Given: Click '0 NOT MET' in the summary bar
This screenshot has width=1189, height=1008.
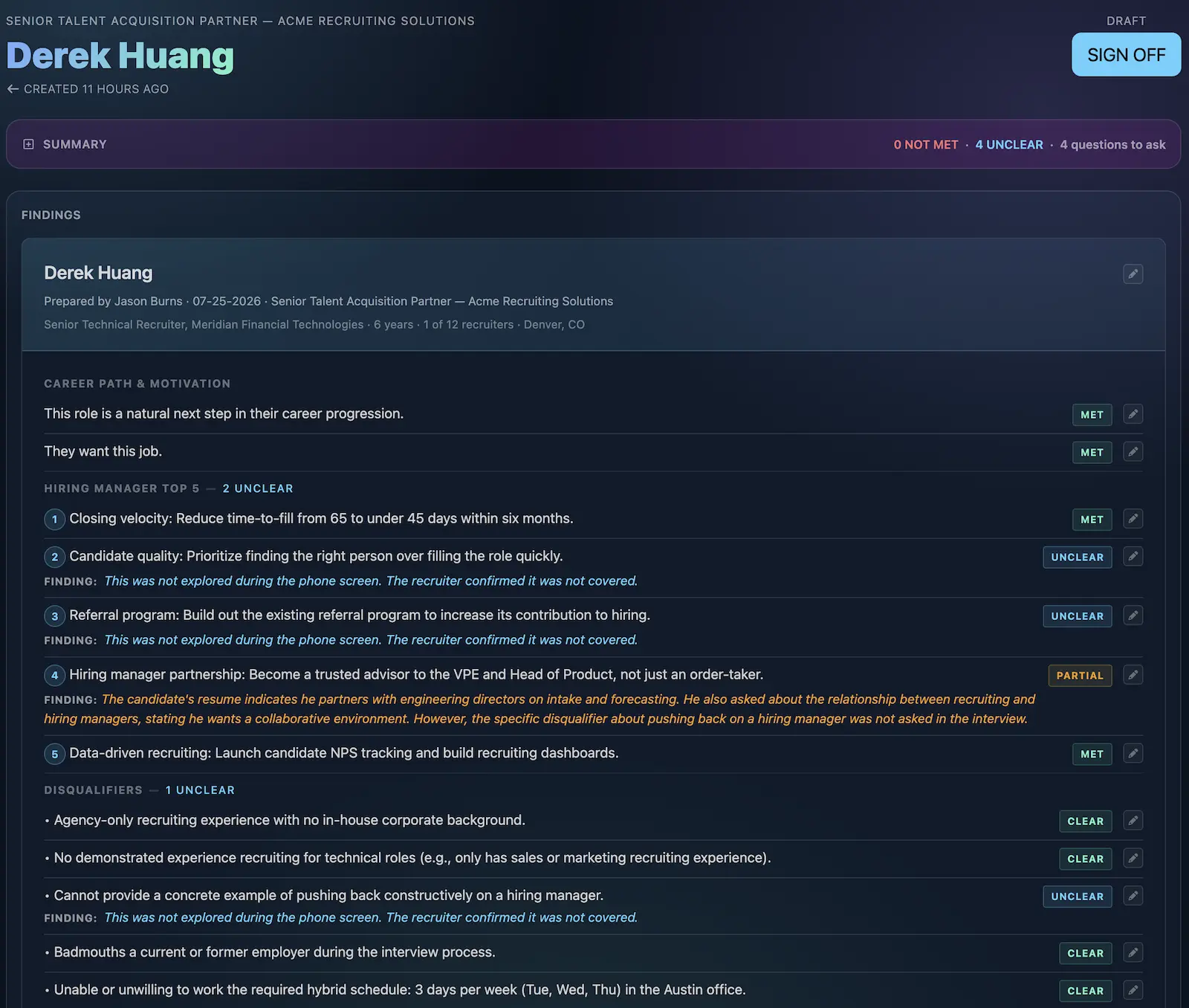Looking at the screenshot, I should coord(926,144).
